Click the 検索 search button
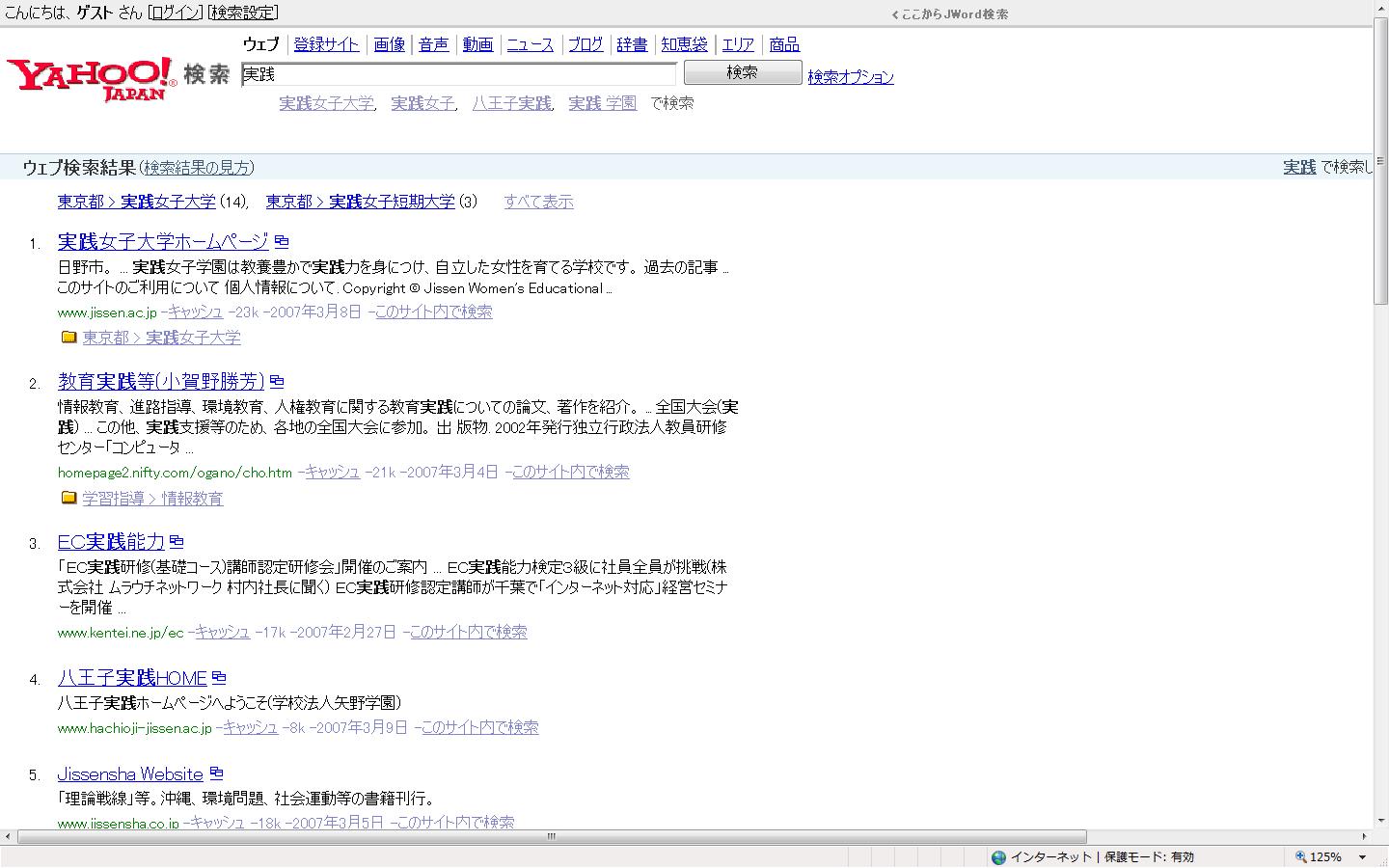This screenshot has width=1389, height=868. coord(743,72)
